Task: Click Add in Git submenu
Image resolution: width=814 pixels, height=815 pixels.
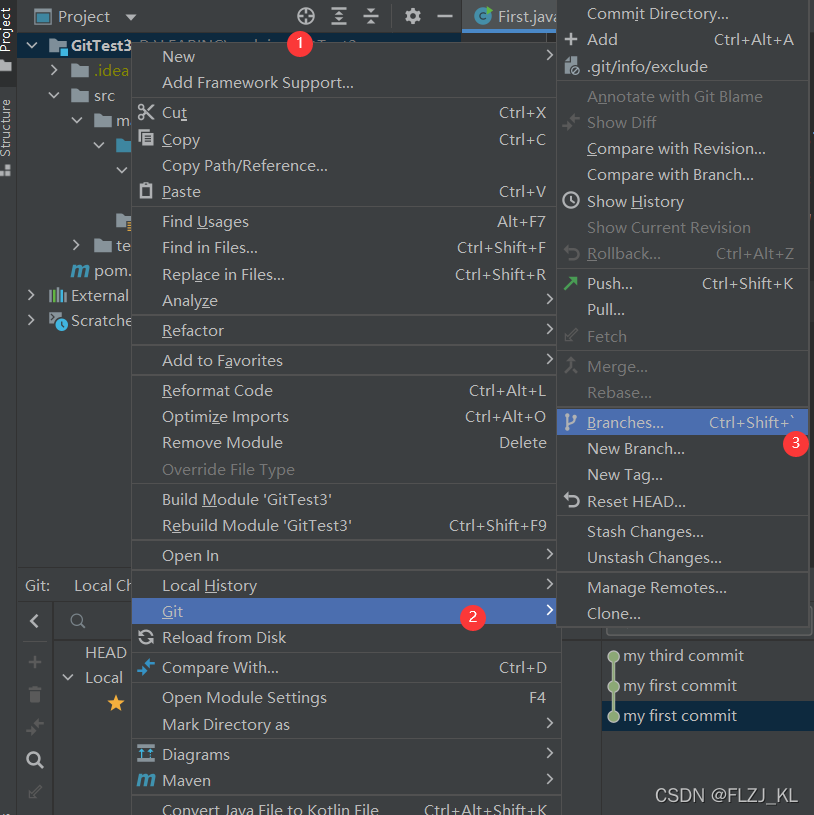Action: pyautogui.click(x=682, y=40)
